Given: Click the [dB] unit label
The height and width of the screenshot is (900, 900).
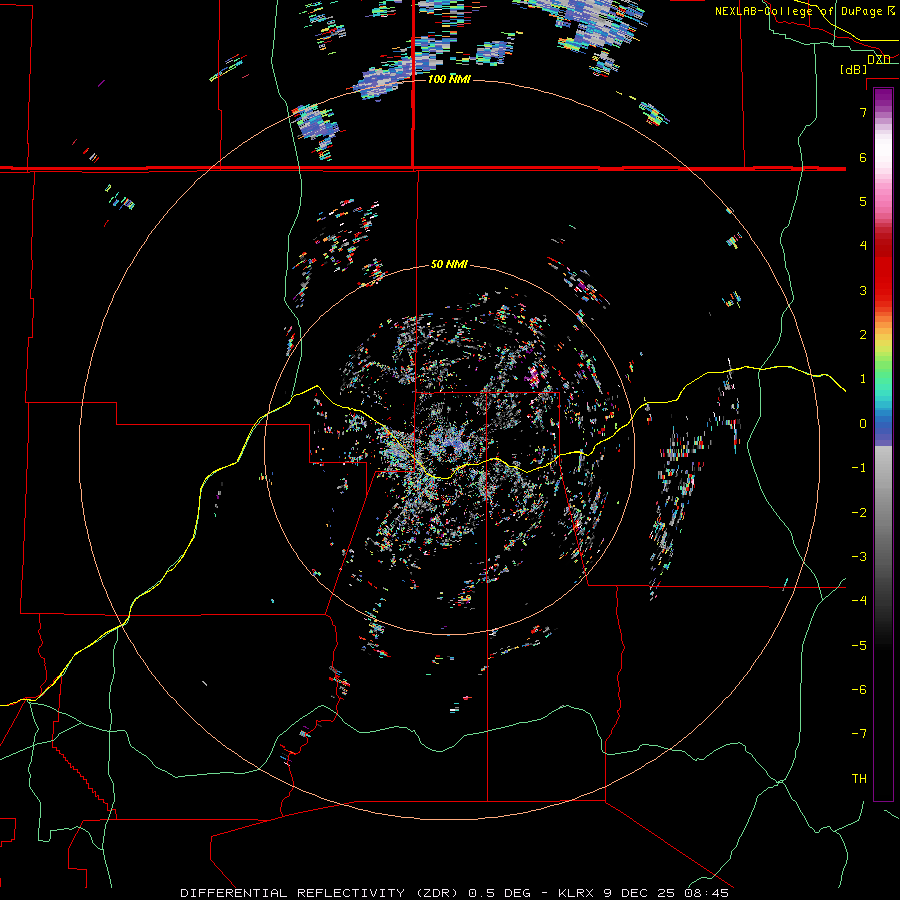Looking at the screenshot, I should pyautogui.click(x=854, y=69).
